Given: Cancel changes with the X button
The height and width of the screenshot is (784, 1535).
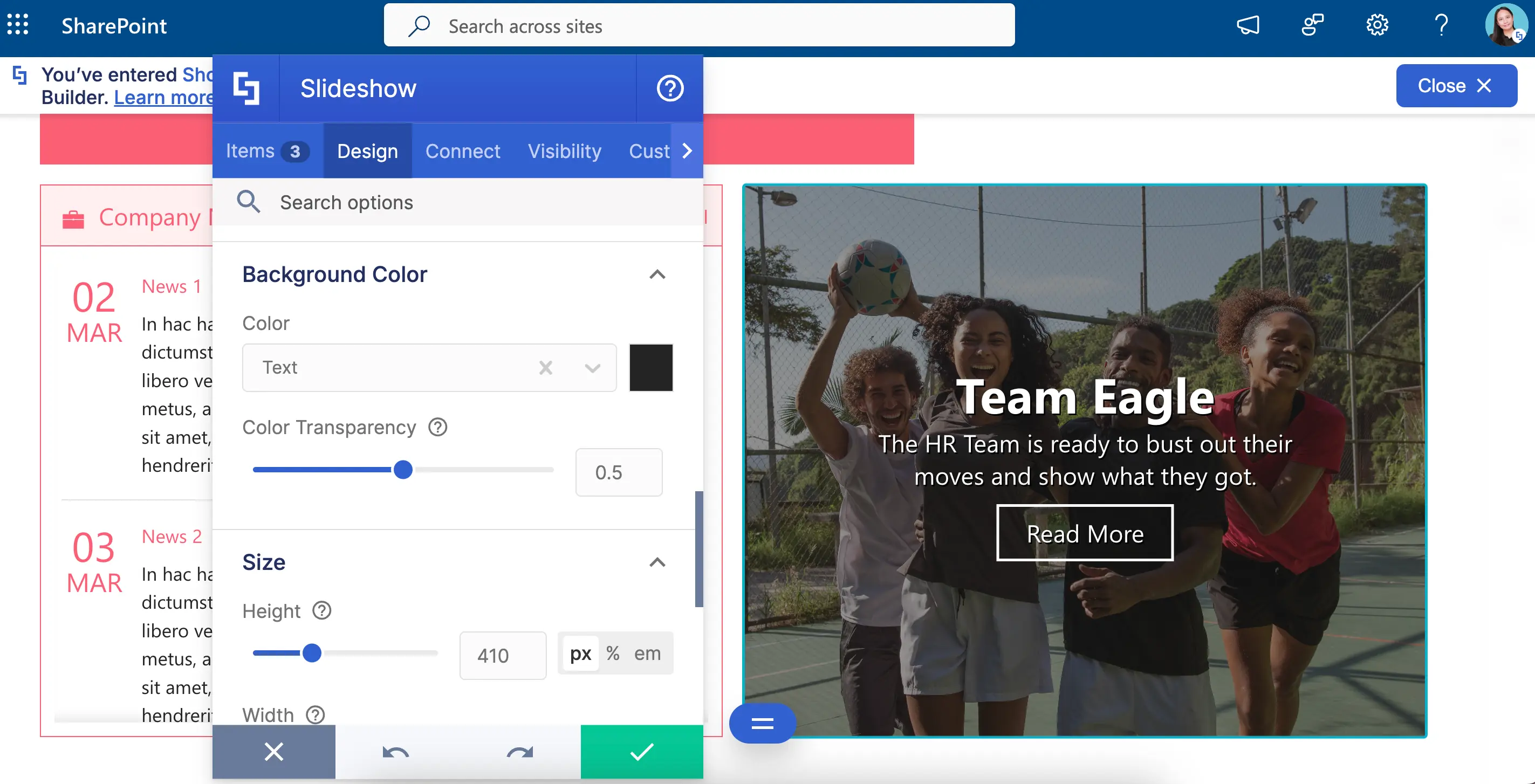Looking at the screenshot, I should click(x=273, y=751).
